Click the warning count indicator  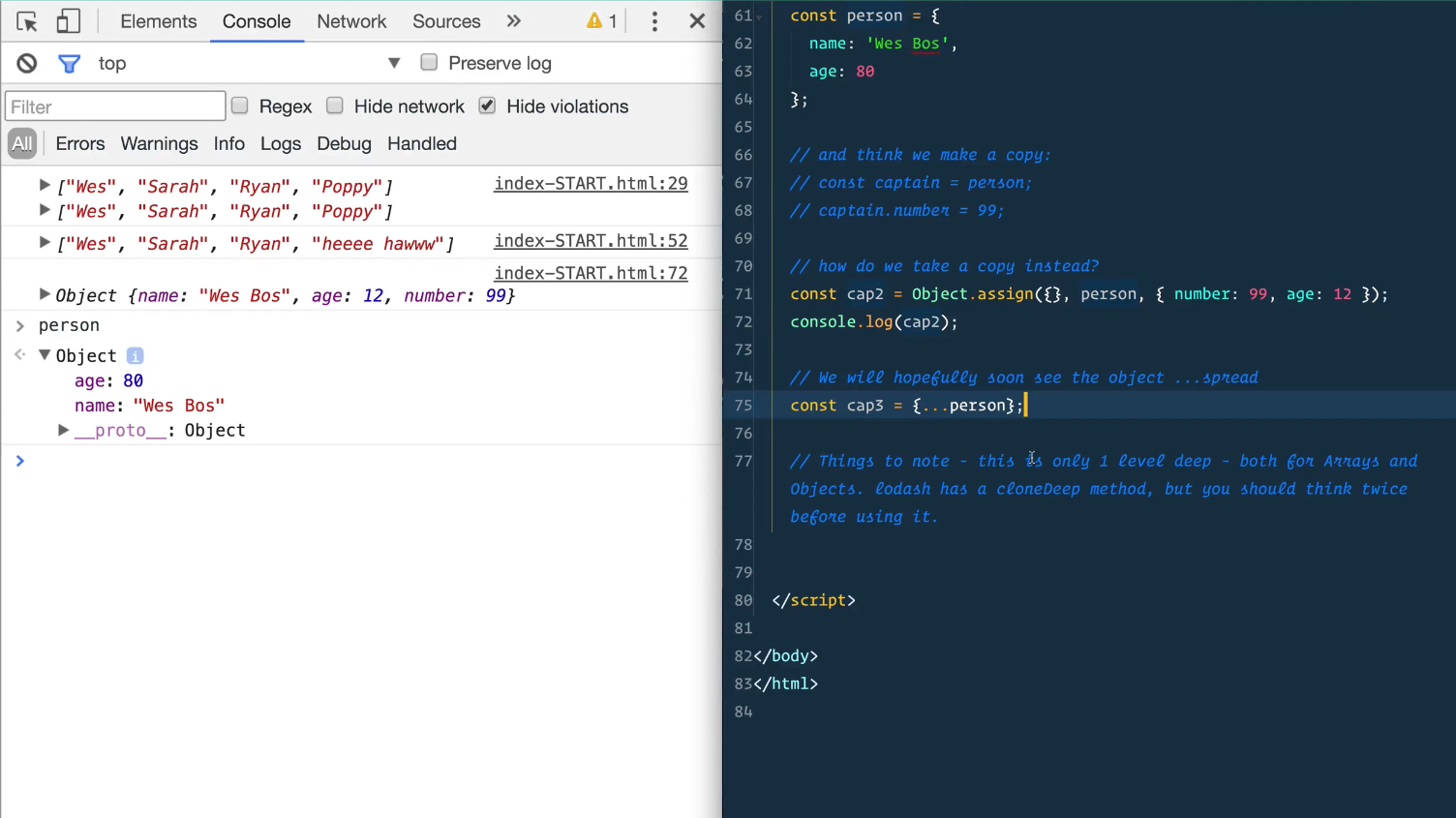click(x=601, y=21)
